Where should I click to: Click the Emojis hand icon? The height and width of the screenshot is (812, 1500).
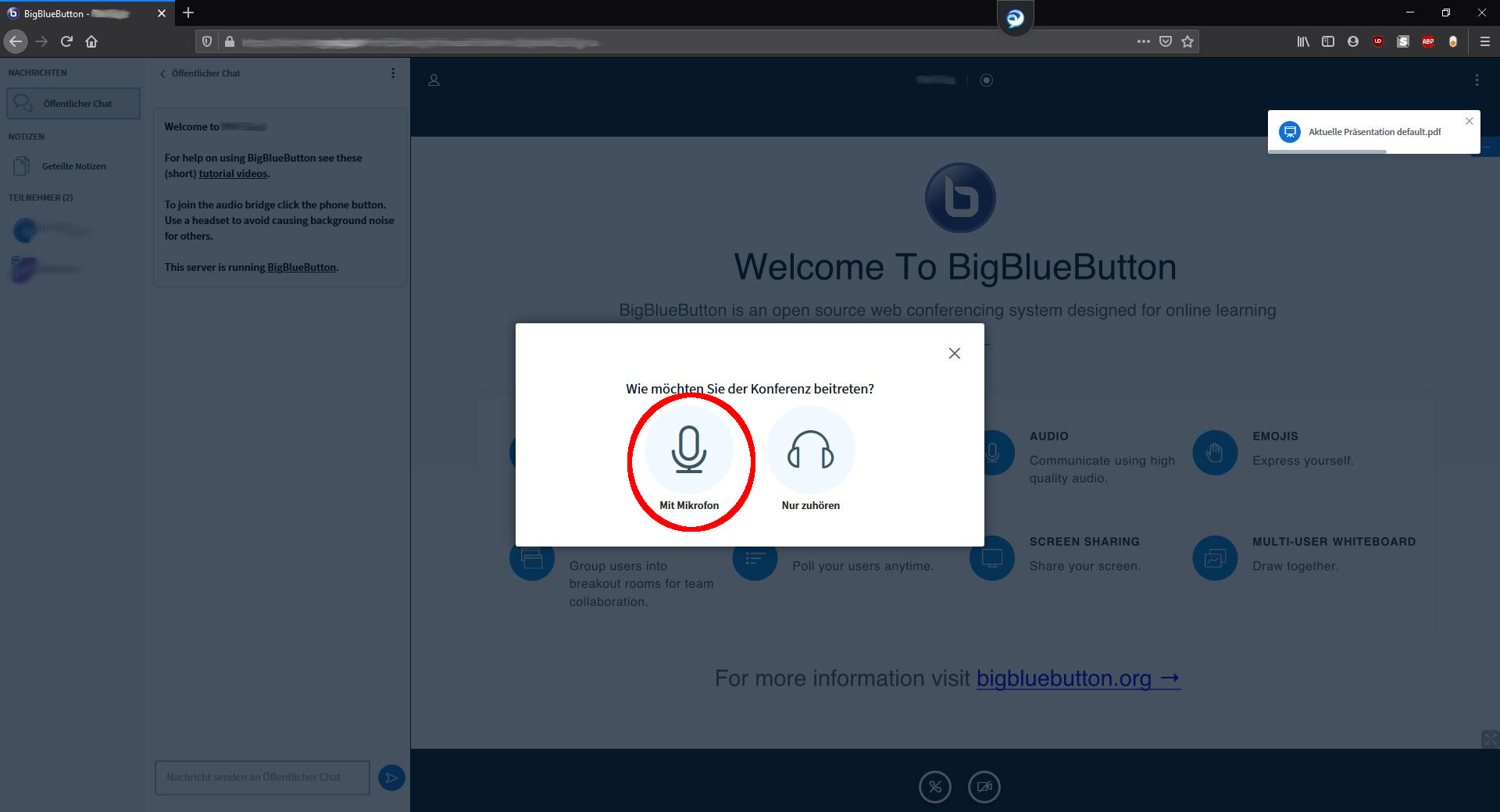coord(1215,452)
